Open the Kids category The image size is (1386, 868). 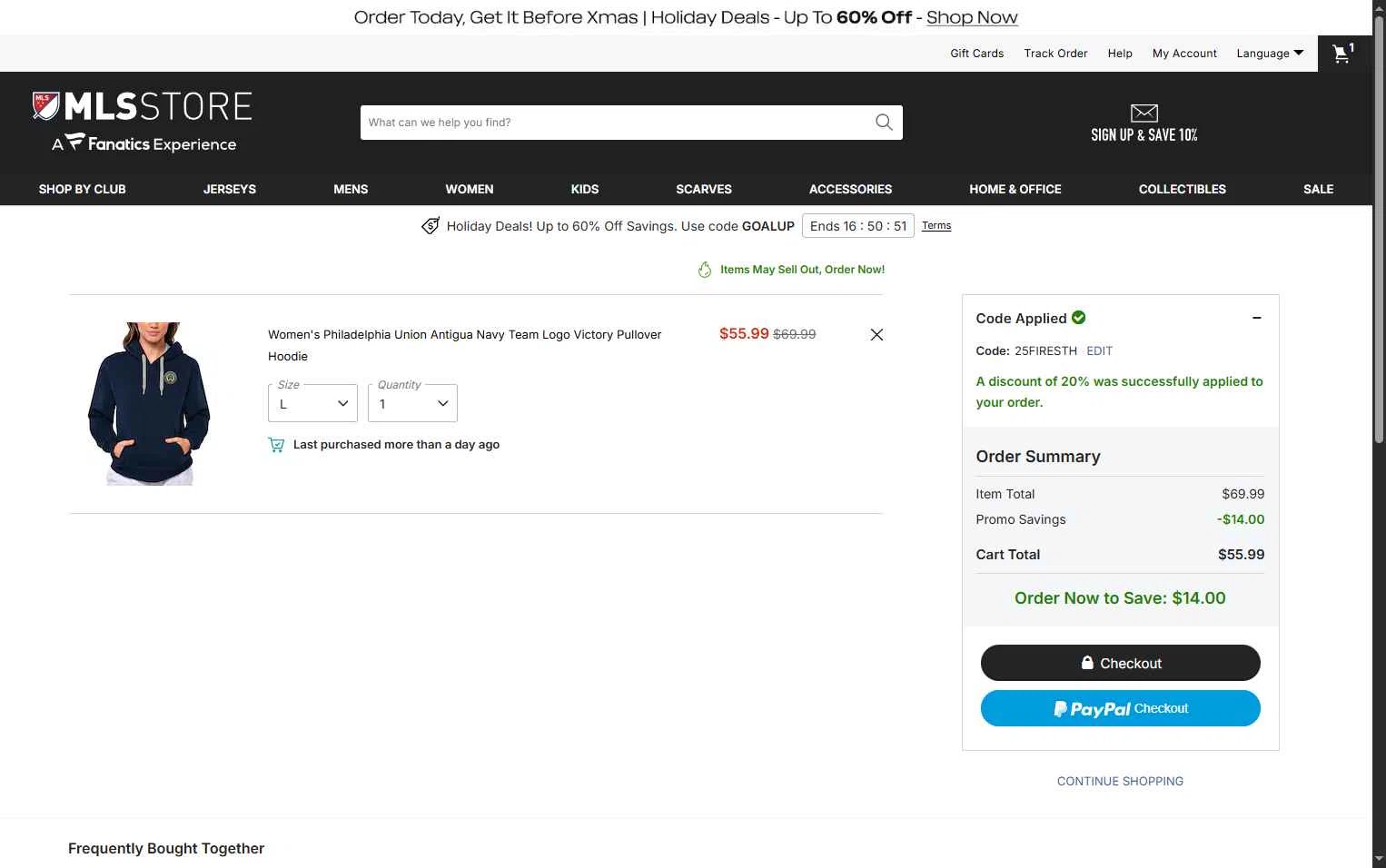[585, 189]
